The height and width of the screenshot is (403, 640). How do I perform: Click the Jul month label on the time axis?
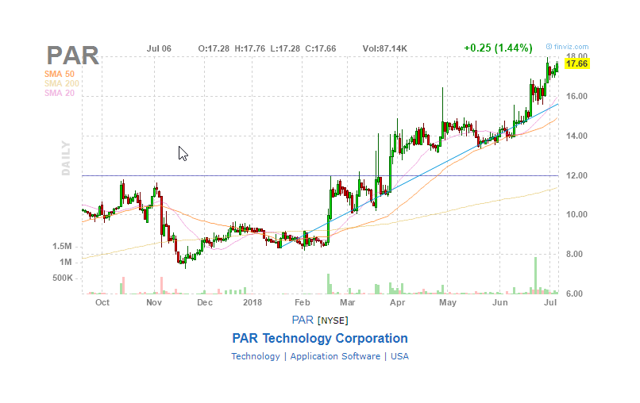(551, 303)
